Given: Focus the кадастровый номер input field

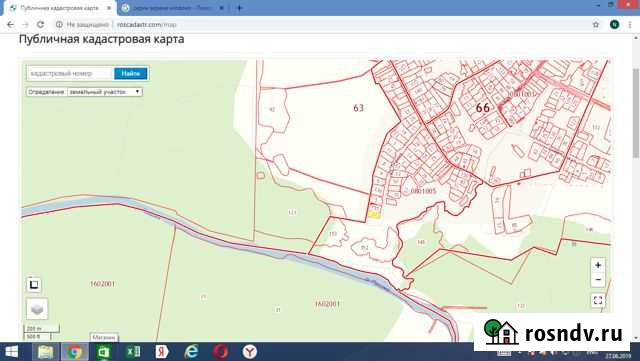Looking at the screenshot, I should pos(70,74).
